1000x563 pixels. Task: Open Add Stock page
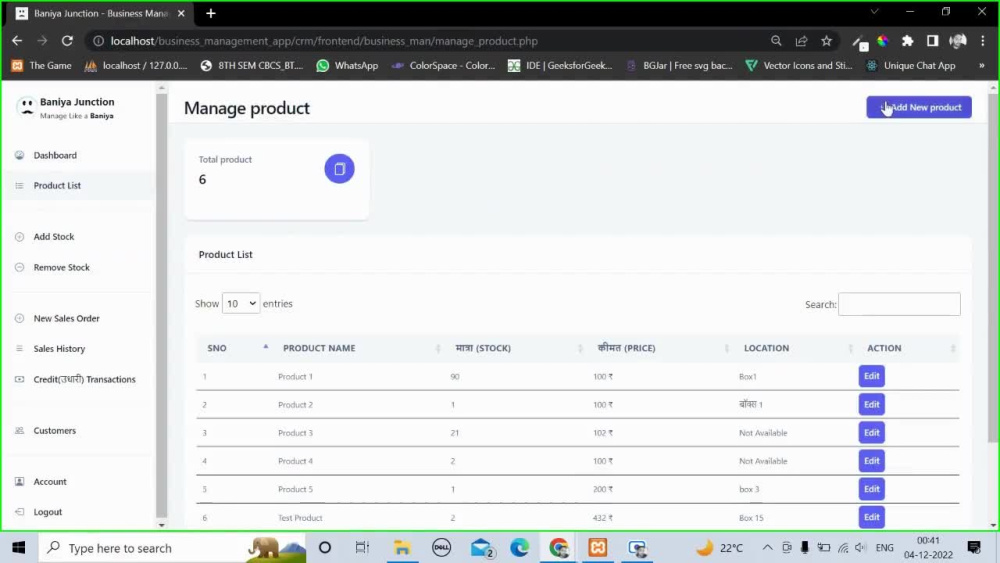coord(54,237)
